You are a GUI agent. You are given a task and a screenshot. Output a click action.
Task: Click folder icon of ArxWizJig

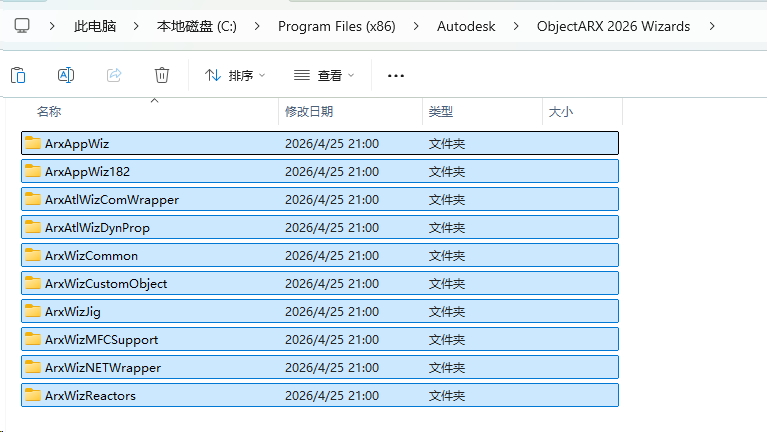click(33, 311)
